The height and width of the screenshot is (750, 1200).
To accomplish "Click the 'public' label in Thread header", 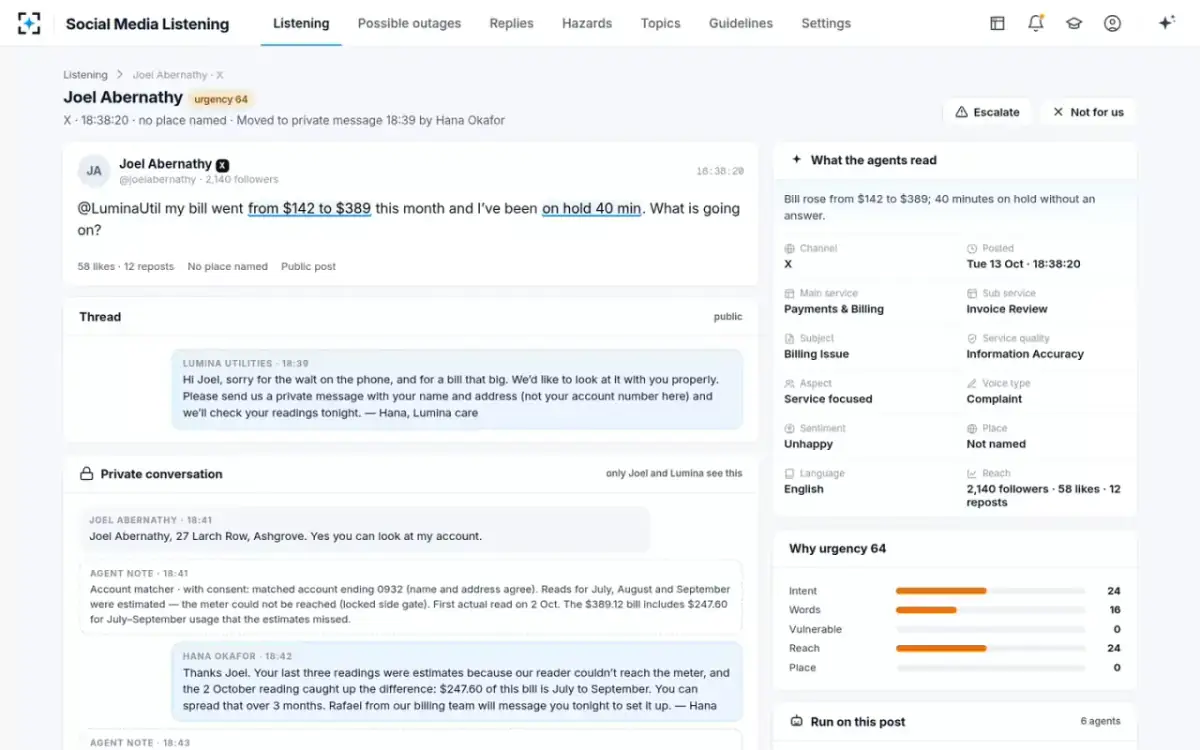I will pos(728,317).
